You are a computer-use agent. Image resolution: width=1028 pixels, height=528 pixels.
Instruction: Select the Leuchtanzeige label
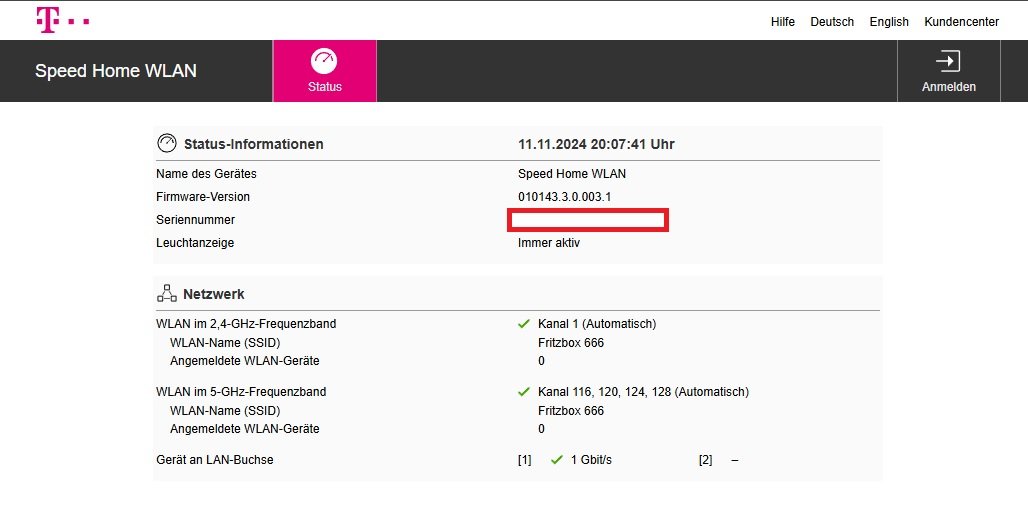(x=195, y=243)
